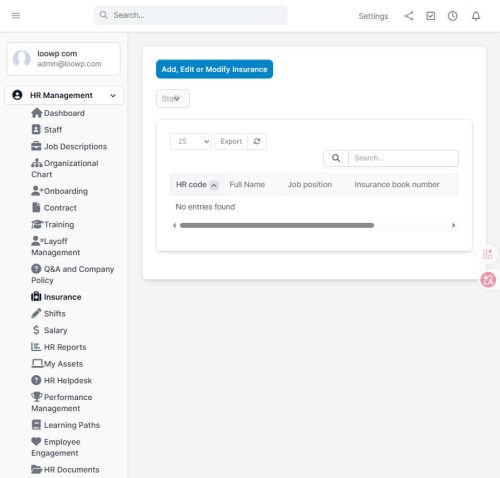Click the Salary dollar icon
This screenshot has width=500, height=478.
[36, 330]
